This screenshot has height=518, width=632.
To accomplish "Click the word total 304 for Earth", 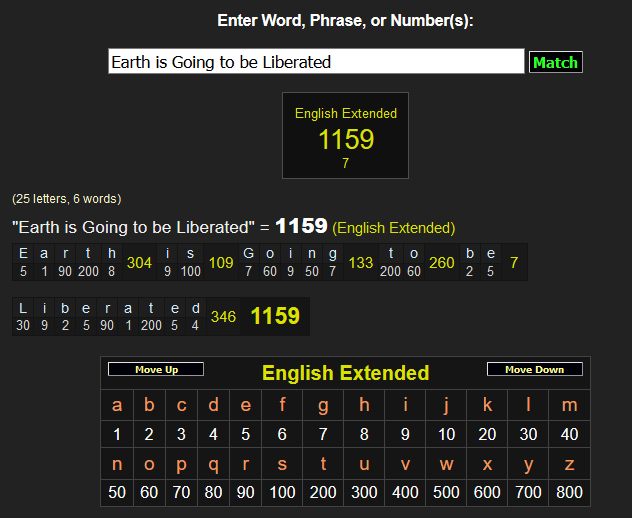I will (x=139, y=263).
